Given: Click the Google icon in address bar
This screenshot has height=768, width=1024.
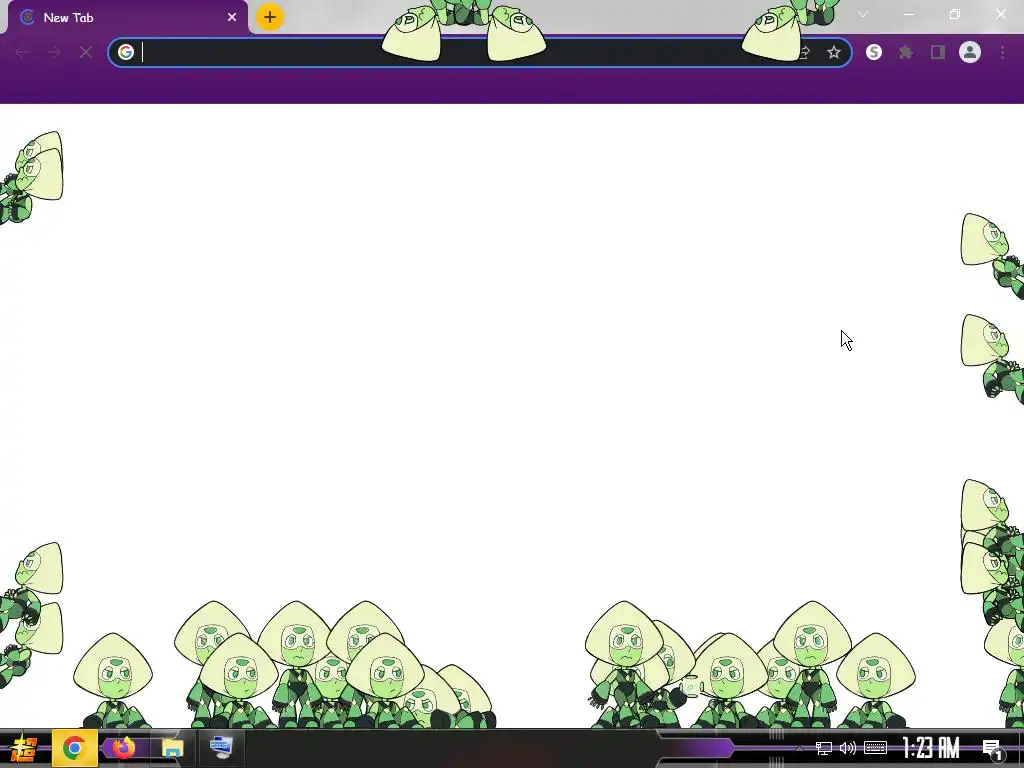Looking at the screenshot, I should point(125,52).
